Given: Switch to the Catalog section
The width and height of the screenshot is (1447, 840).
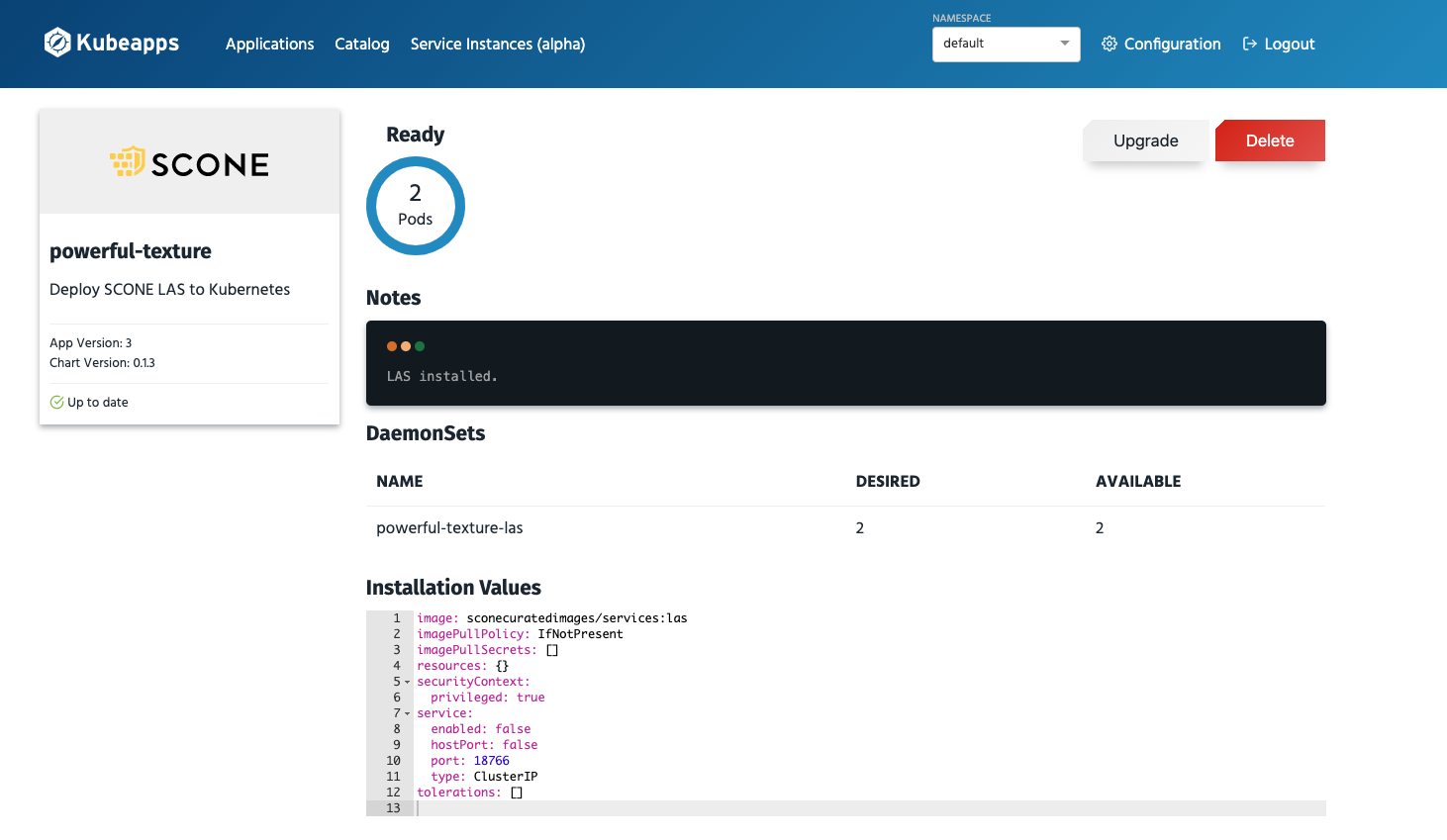Looking at the screenshot, I should pos(361,44).
